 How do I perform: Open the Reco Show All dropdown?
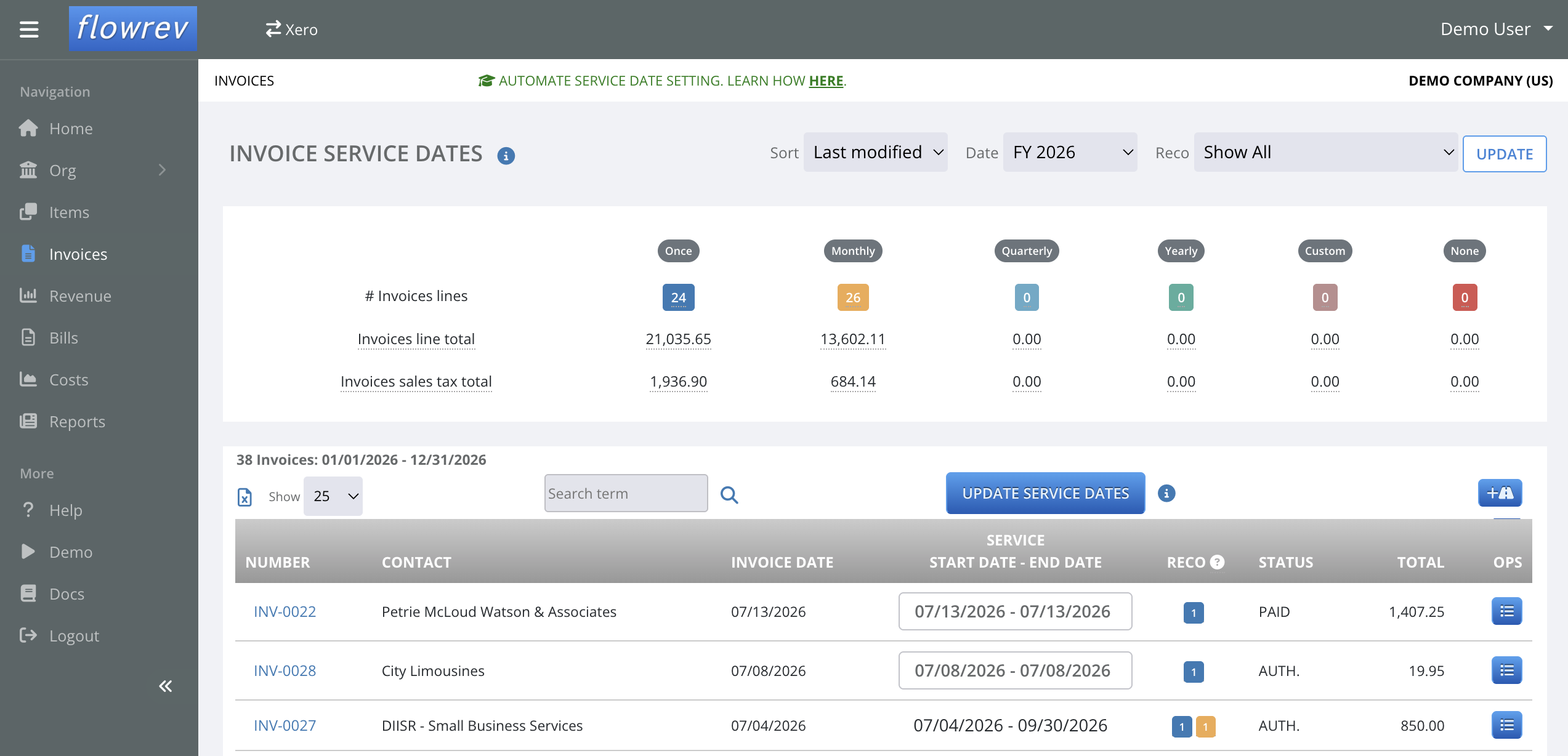pos(1325,152)
